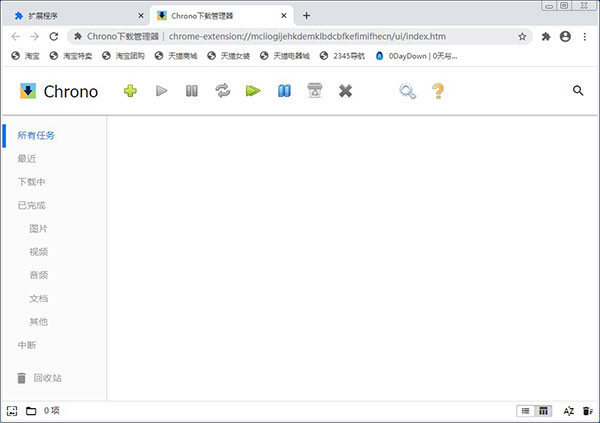Switch to list view layout

click(525, 411)
